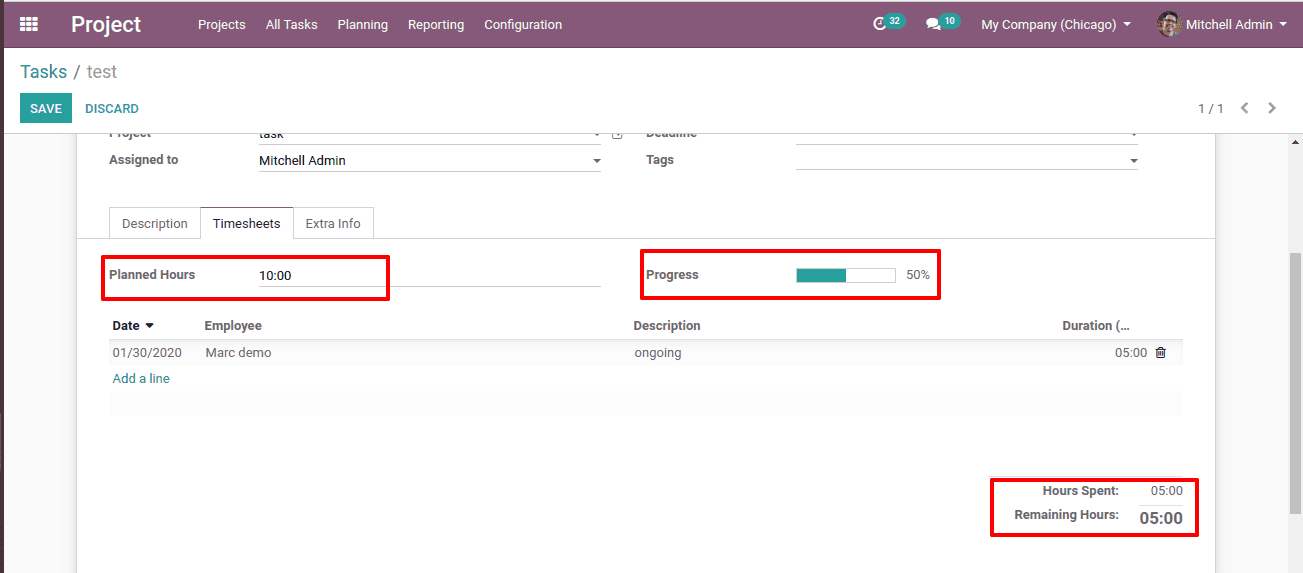Open Configuration menu
This screenshot has width=1303, height=573.
coord(523,24)
